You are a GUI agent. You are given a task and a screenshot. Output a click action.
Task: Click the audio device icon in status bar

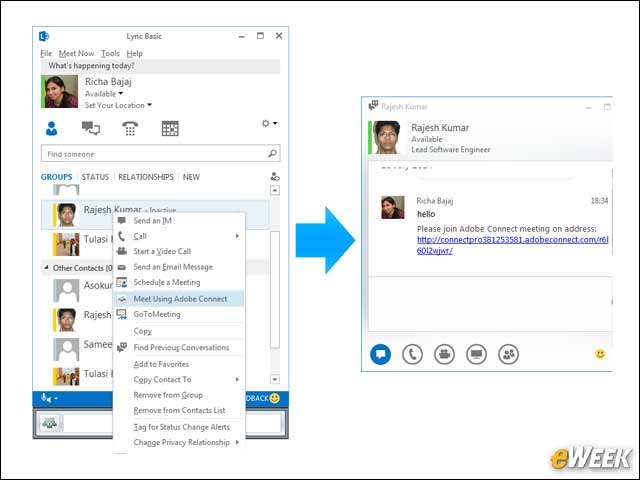[x=47, y=398]
